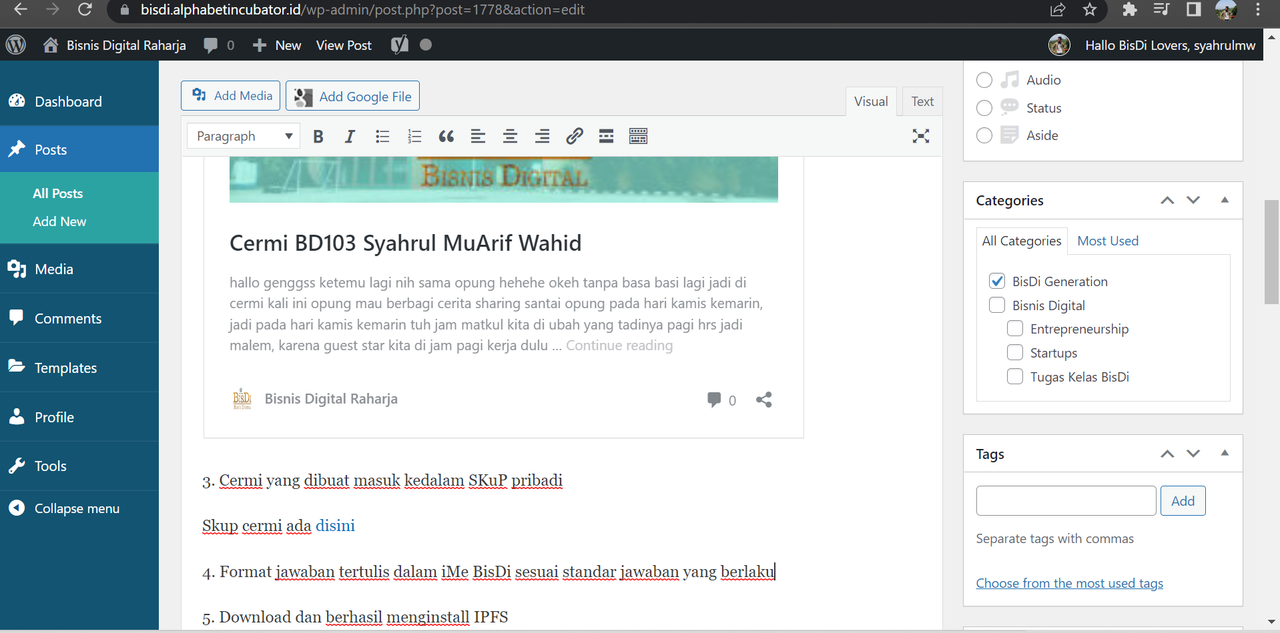The height and width of the screenshot is (633, 1280).
Task: Click the user avatar in the admin bar
Action: (x=1059, y=45)
